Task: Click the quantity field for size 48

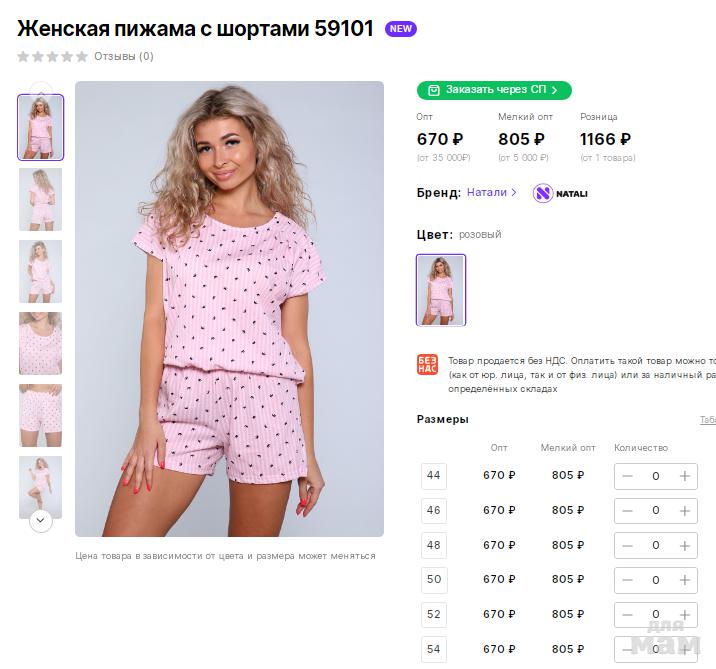Action: pyautogui.click(x=656, y=546)
